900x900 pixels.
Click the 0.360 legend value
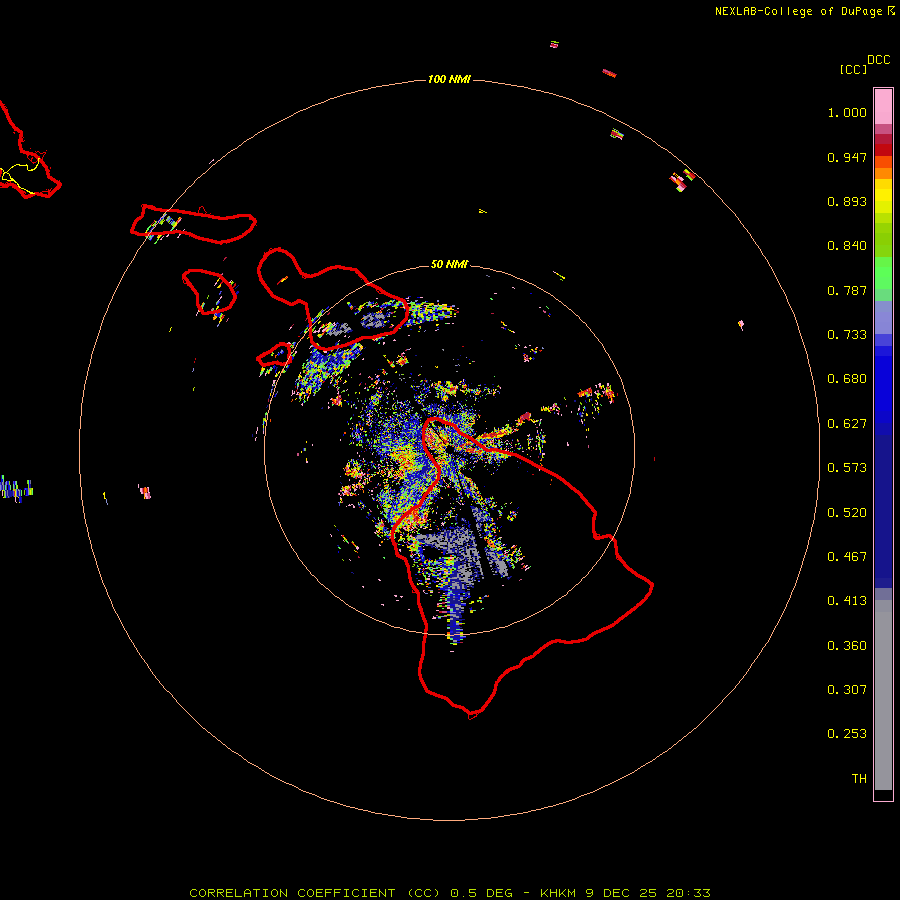[847, 646]
